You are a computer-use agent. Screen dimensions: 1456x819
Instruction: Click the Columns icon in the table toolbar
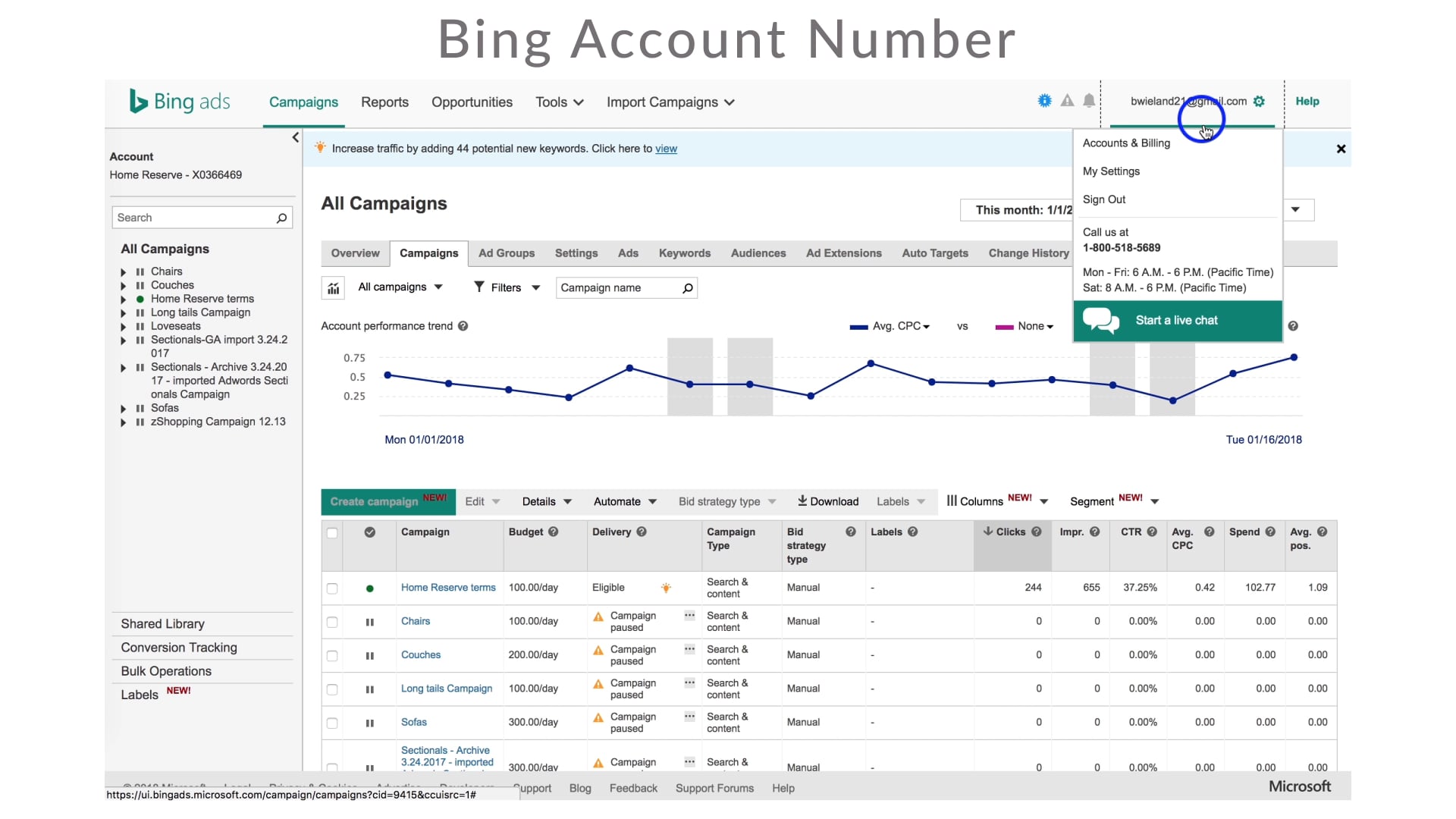tap(952, 500)
